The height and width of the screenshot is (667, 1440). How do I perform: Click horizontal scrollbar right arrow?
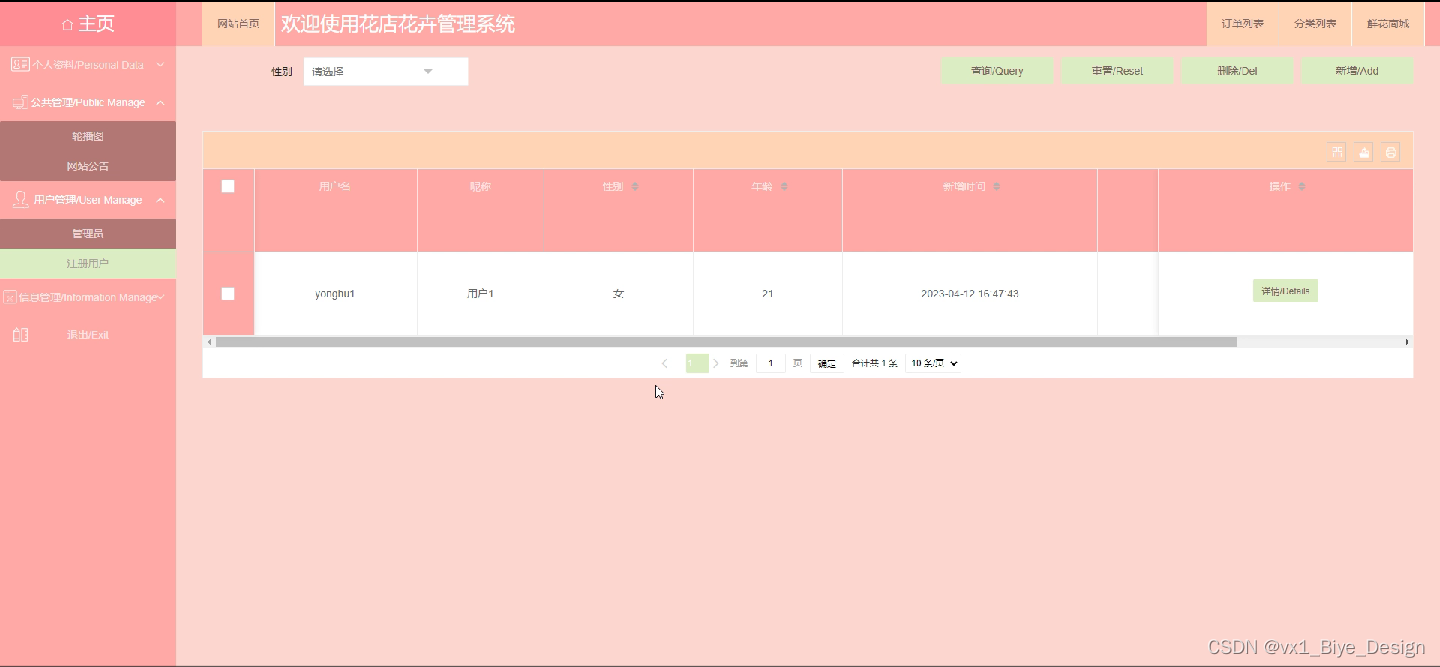coord(1407,342)
